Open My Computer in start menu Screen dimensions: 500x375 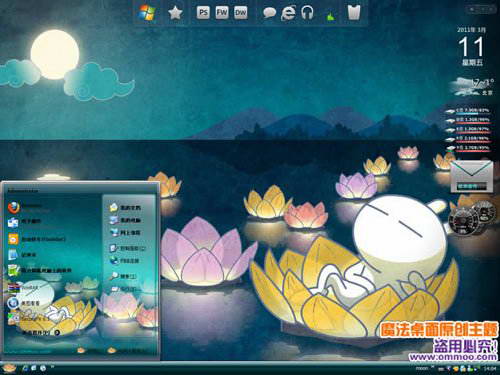125,220
